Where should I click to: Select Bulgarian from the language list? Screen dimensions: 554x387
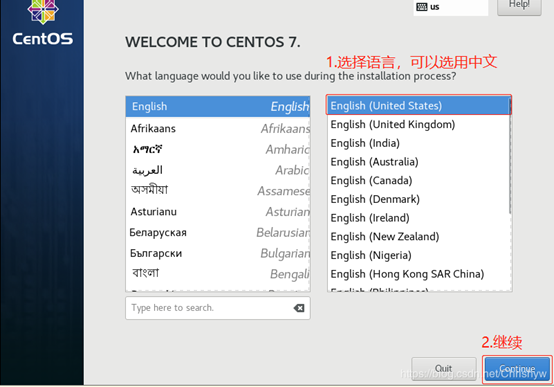(x=218, y=253)
